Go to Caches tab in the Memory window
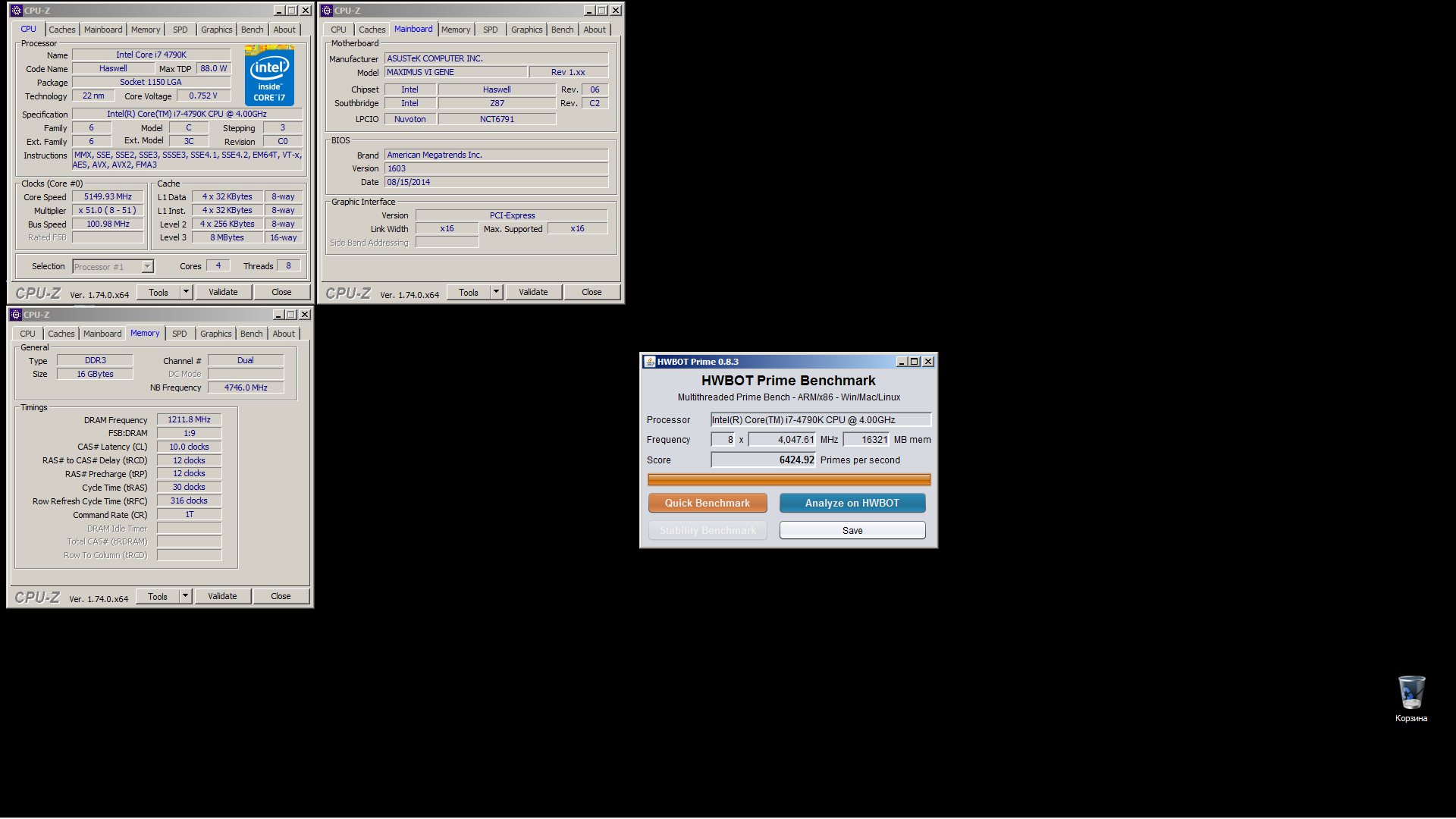Image resolution: width=1456 pixels, height=819 pixels. click(x=61, y=334)
